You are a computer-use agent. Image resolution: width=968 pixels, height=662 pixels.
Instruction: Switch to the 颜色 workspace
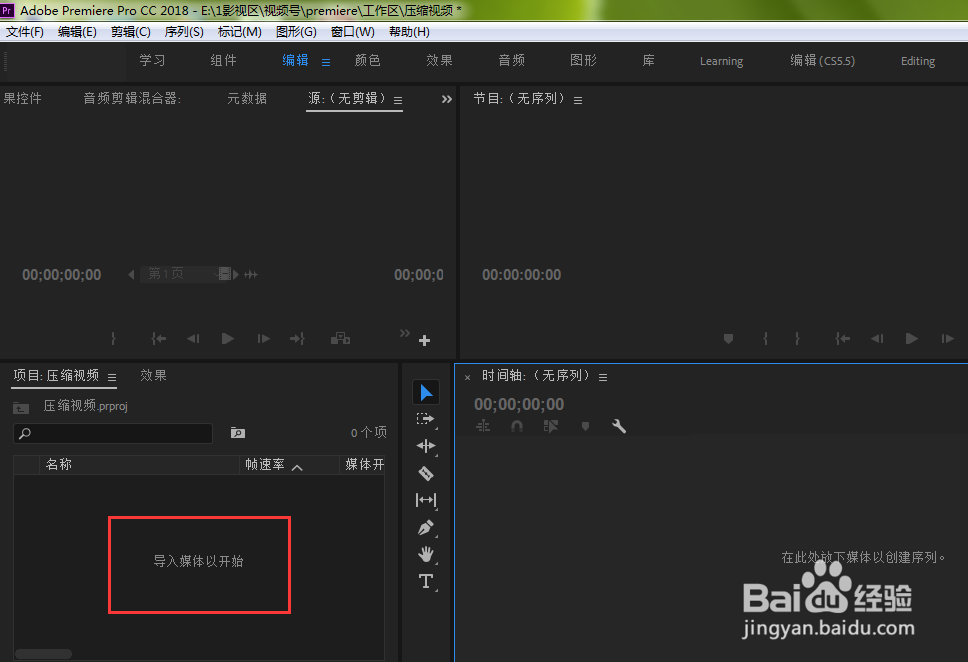[x=367, y=61]
